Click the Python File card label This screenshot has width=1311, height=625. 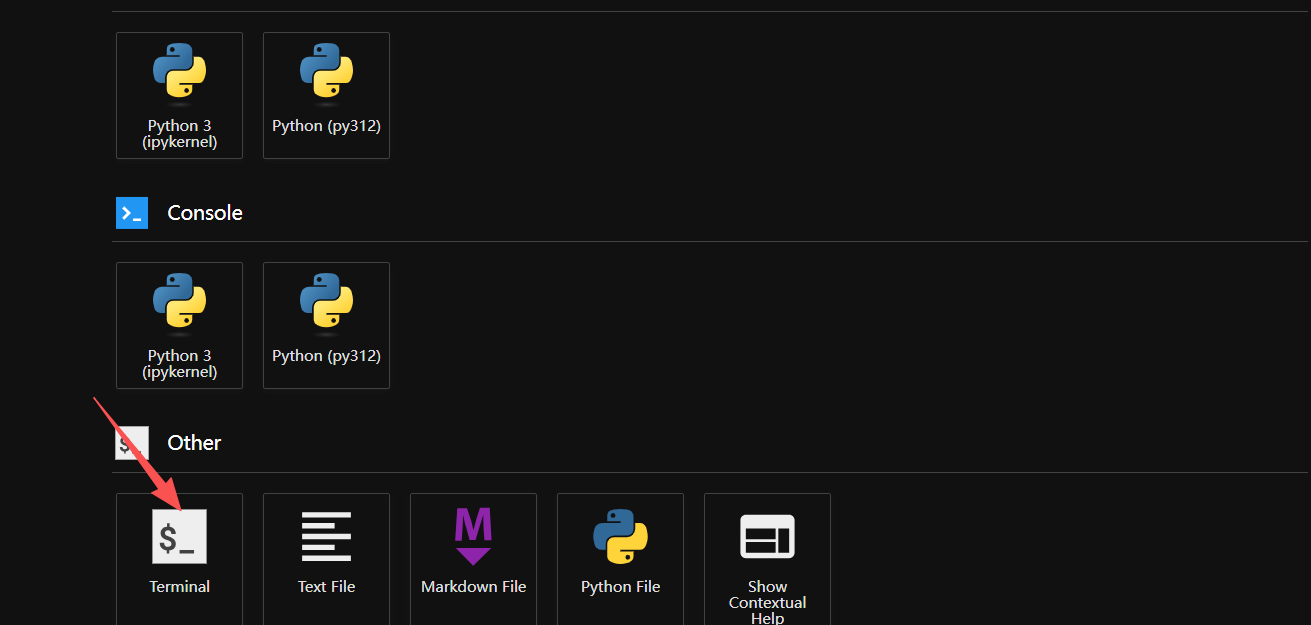pos(620,587)
